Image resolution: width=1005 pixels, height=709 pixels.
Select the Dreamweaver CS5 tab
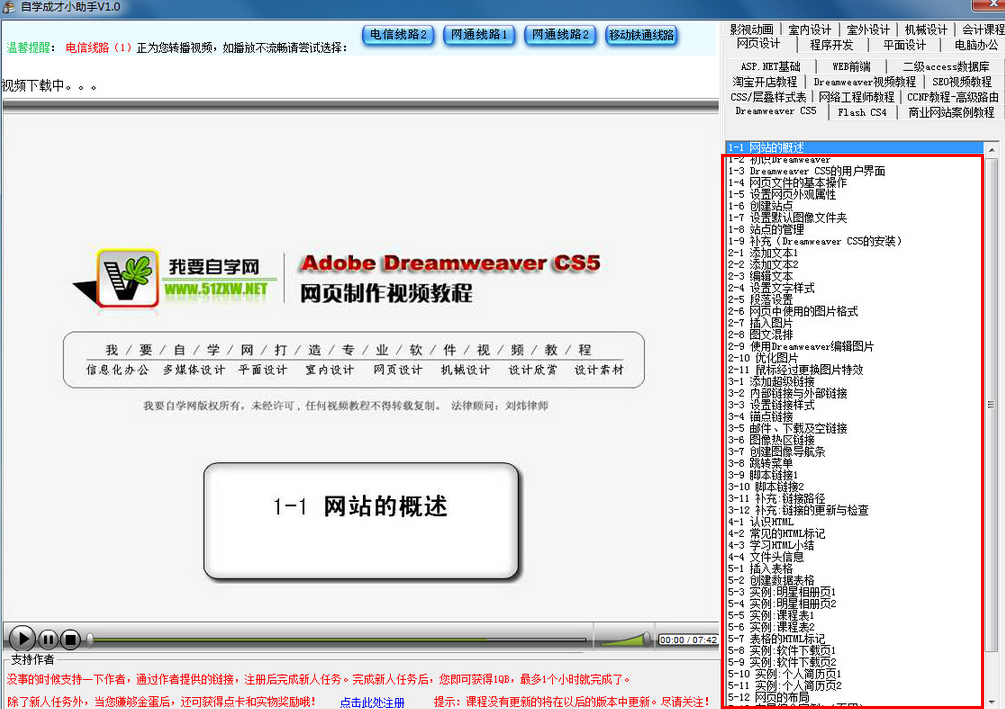[776, 111]
